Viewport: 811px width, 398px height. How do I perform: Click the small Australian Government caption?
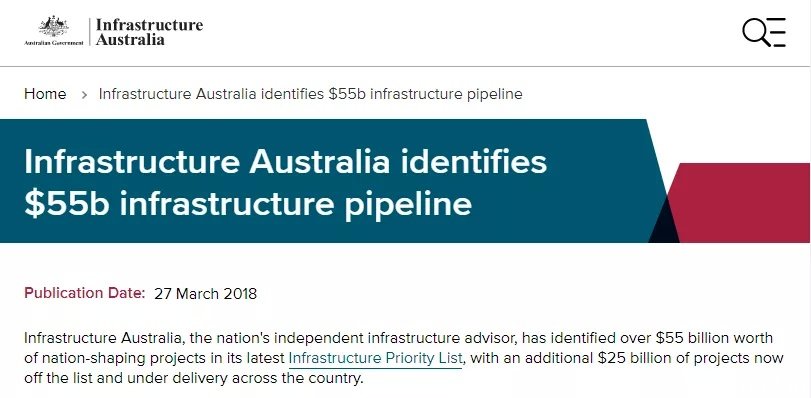(x=53, y=43)
